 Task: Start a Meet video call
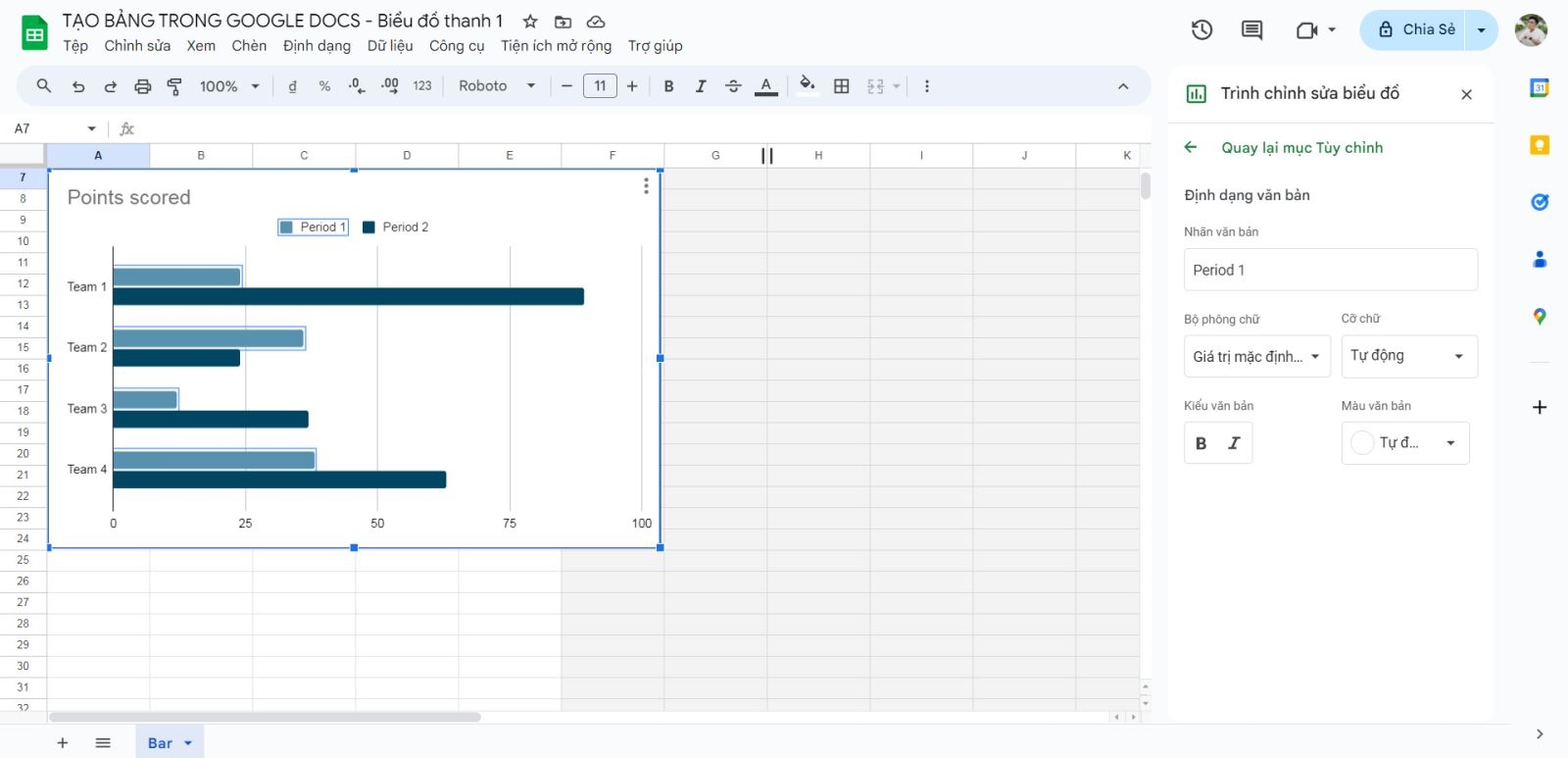tap(1306, 29)
